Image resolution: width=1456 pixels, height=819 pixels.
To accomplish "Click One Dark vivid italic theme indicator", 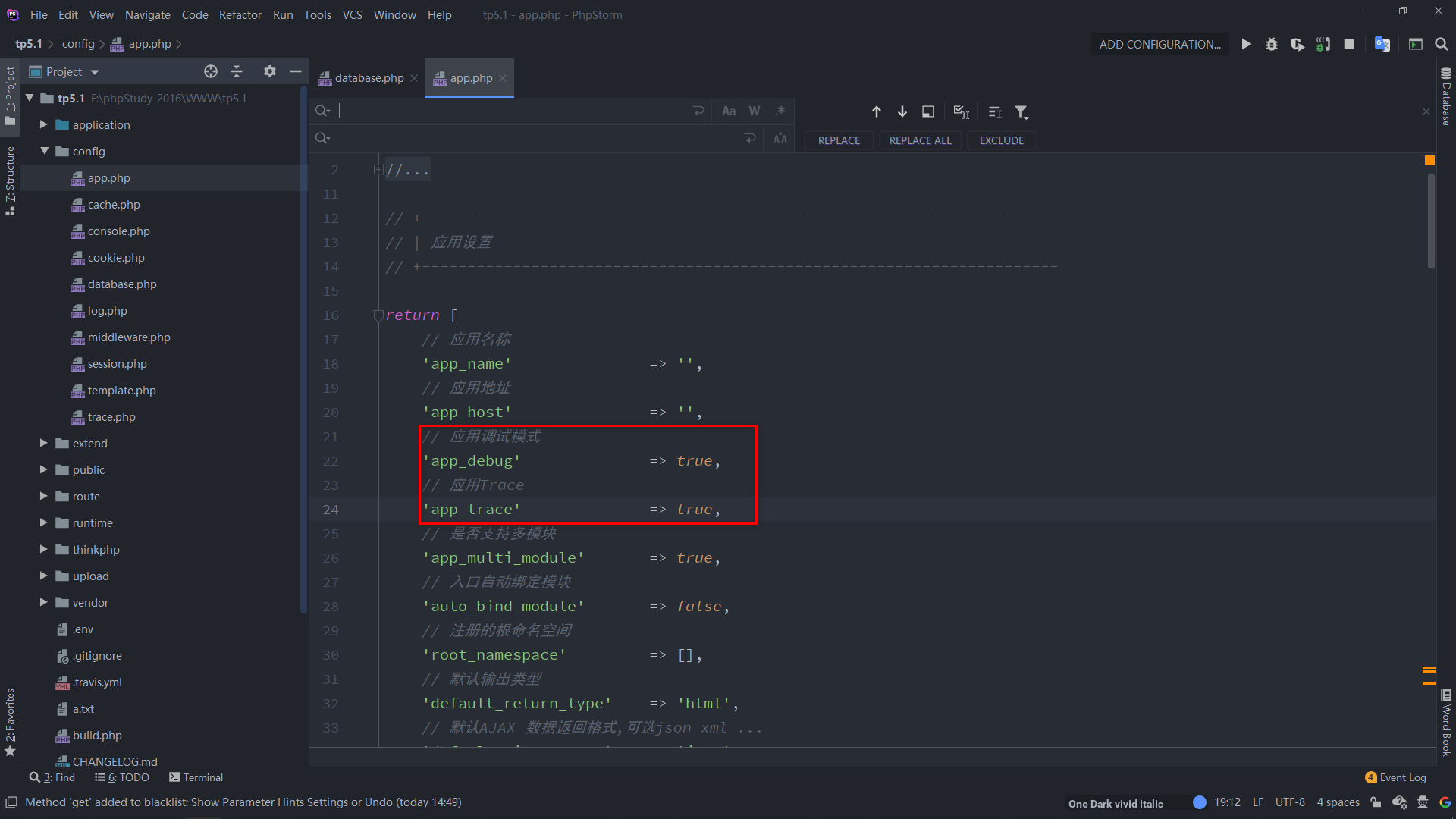I will (1116, 803).
